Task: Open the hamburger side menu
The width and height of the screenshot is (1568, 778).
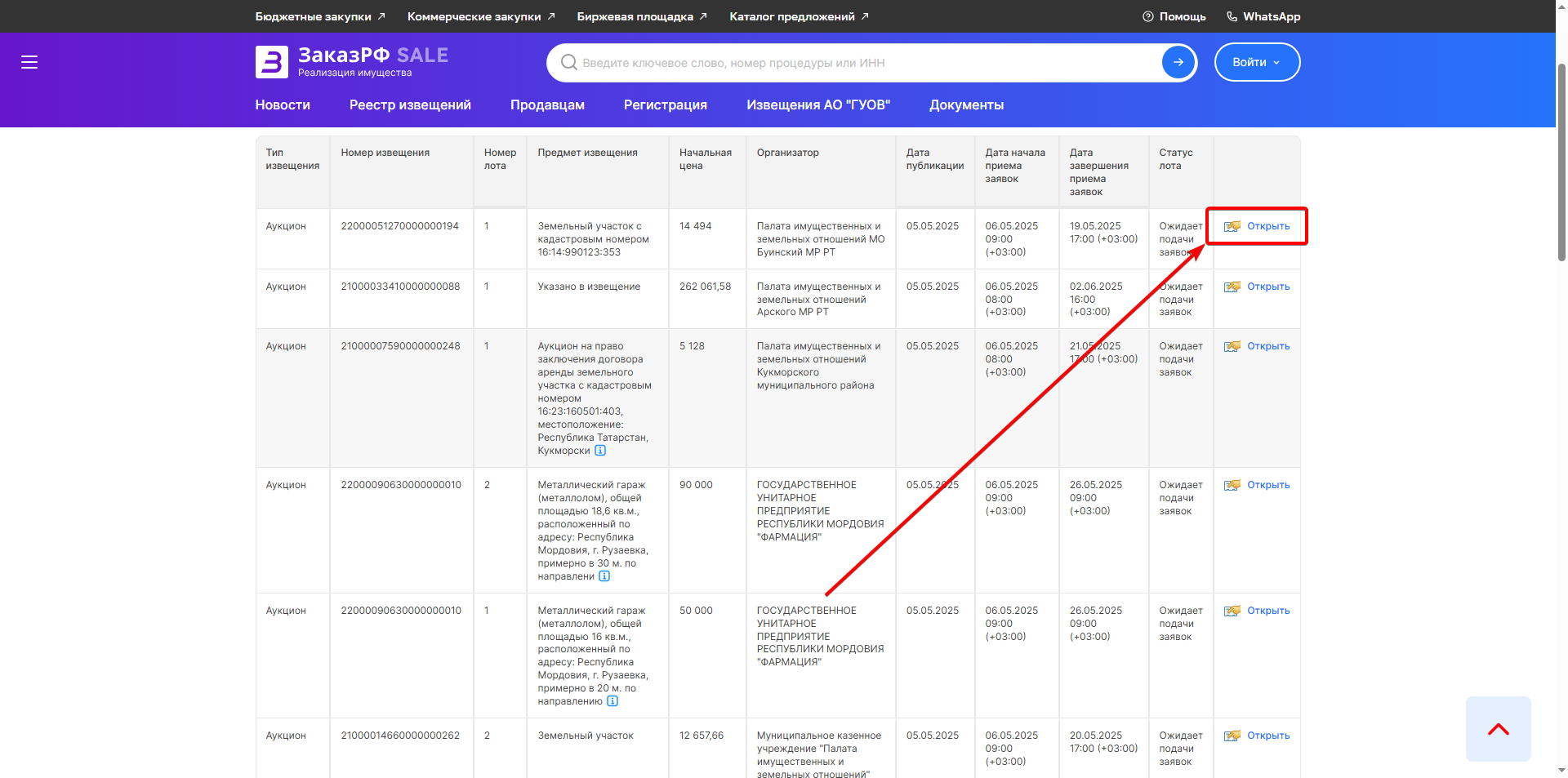Action: pos(29,62)
